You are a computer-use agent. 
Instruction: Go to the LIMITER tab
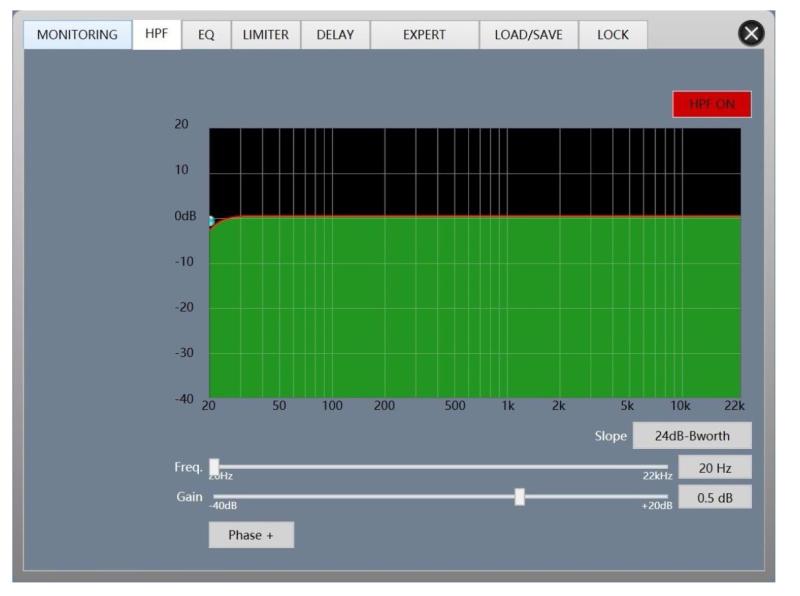click(x=265, y=34)
